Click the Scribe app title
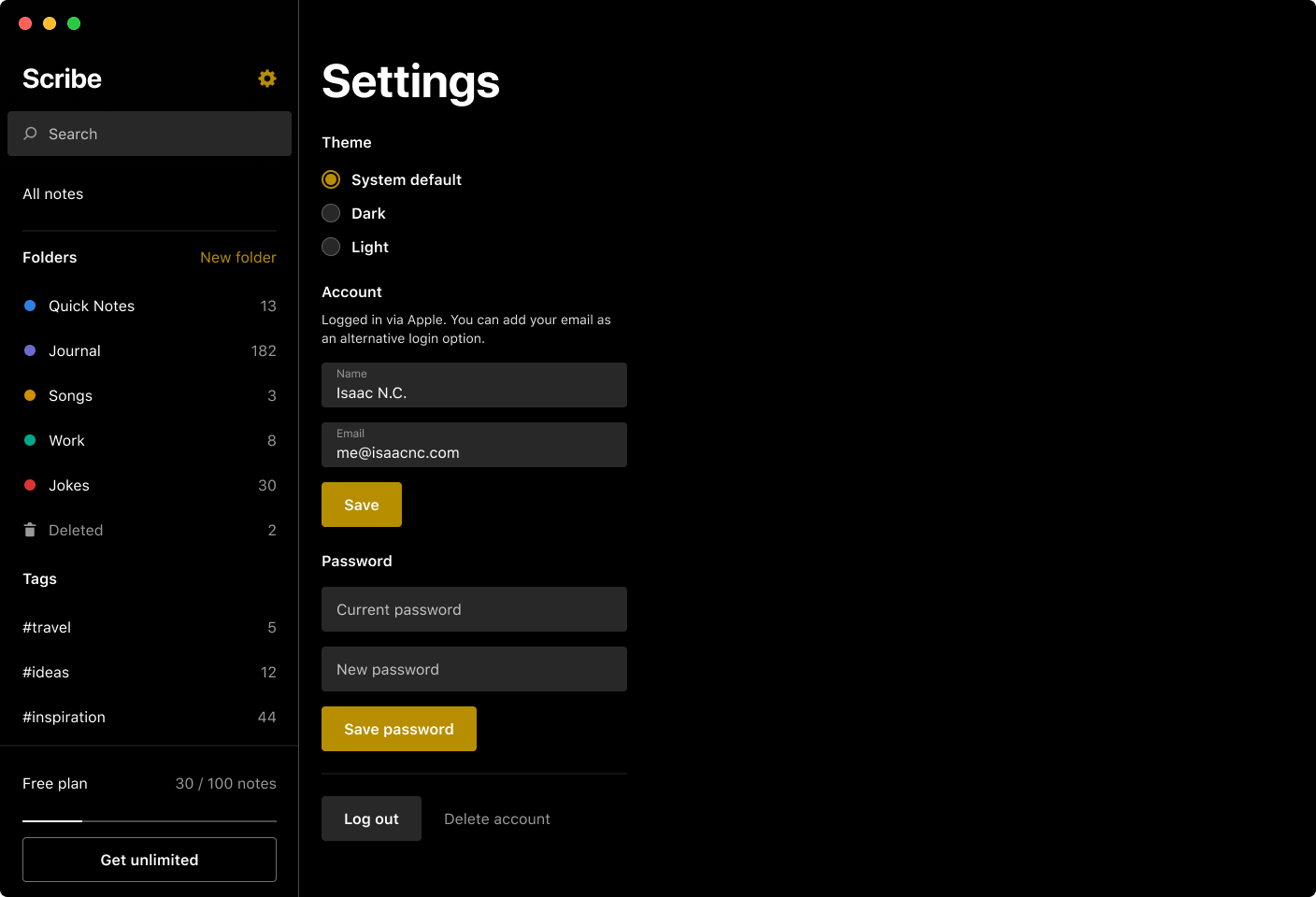Screen dimensions: 1316x897 pyautogui.click(x=62, y=78)
